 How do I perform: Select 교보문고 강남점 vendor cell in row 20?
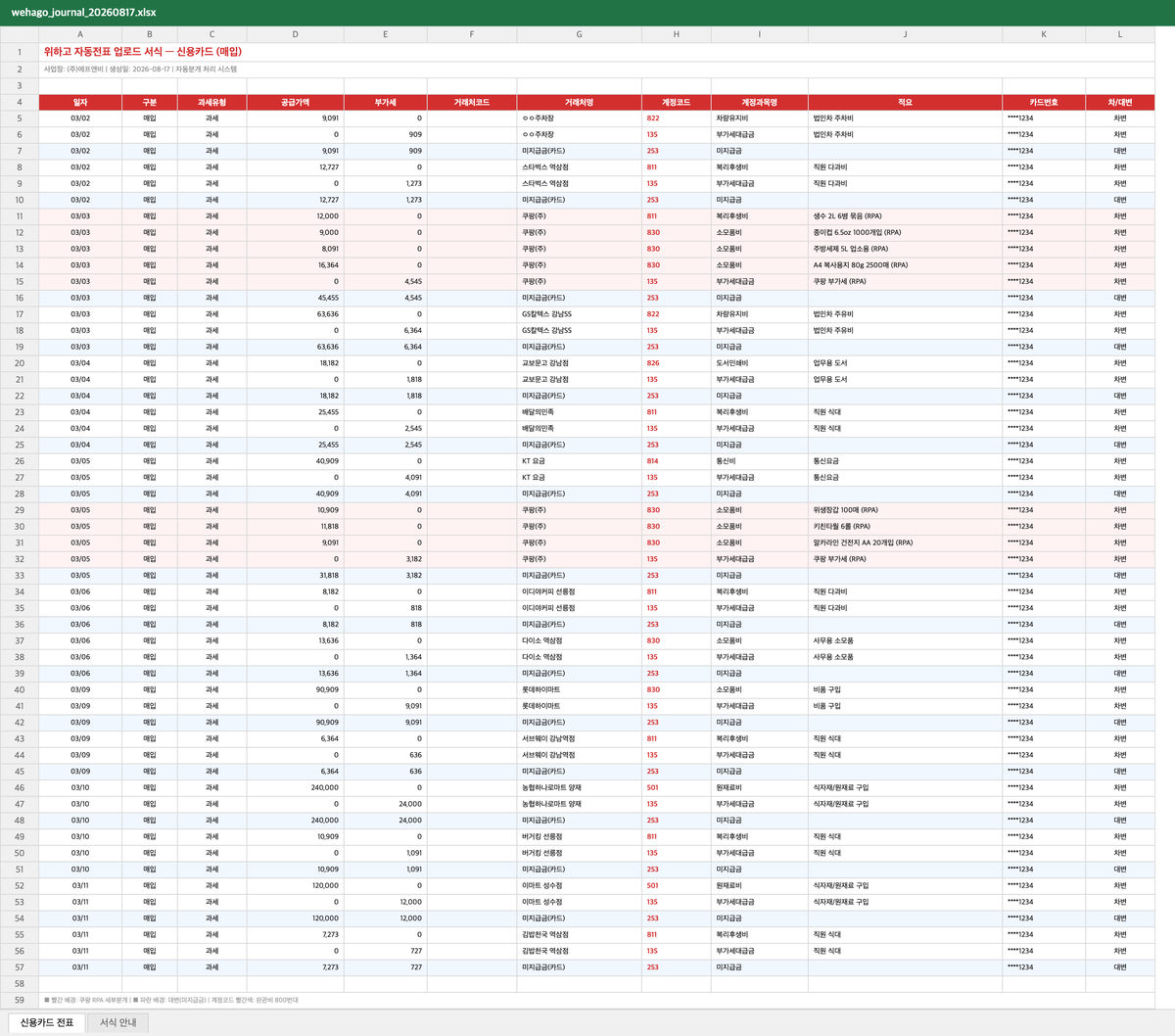(579, 363)
